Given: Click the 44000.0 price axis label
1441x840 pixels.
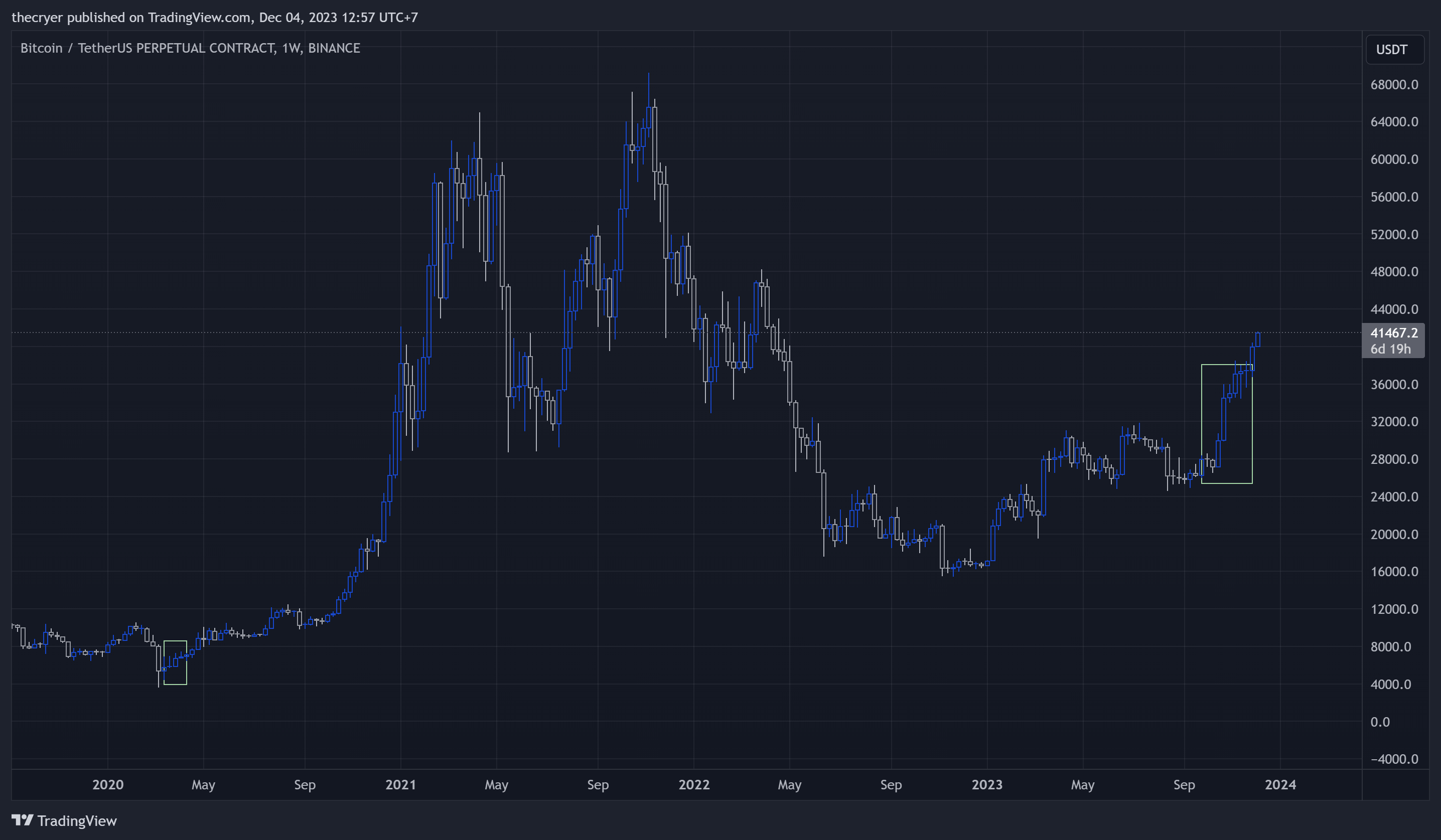Looking at the screenshot, I should (x=1394, y=309).
